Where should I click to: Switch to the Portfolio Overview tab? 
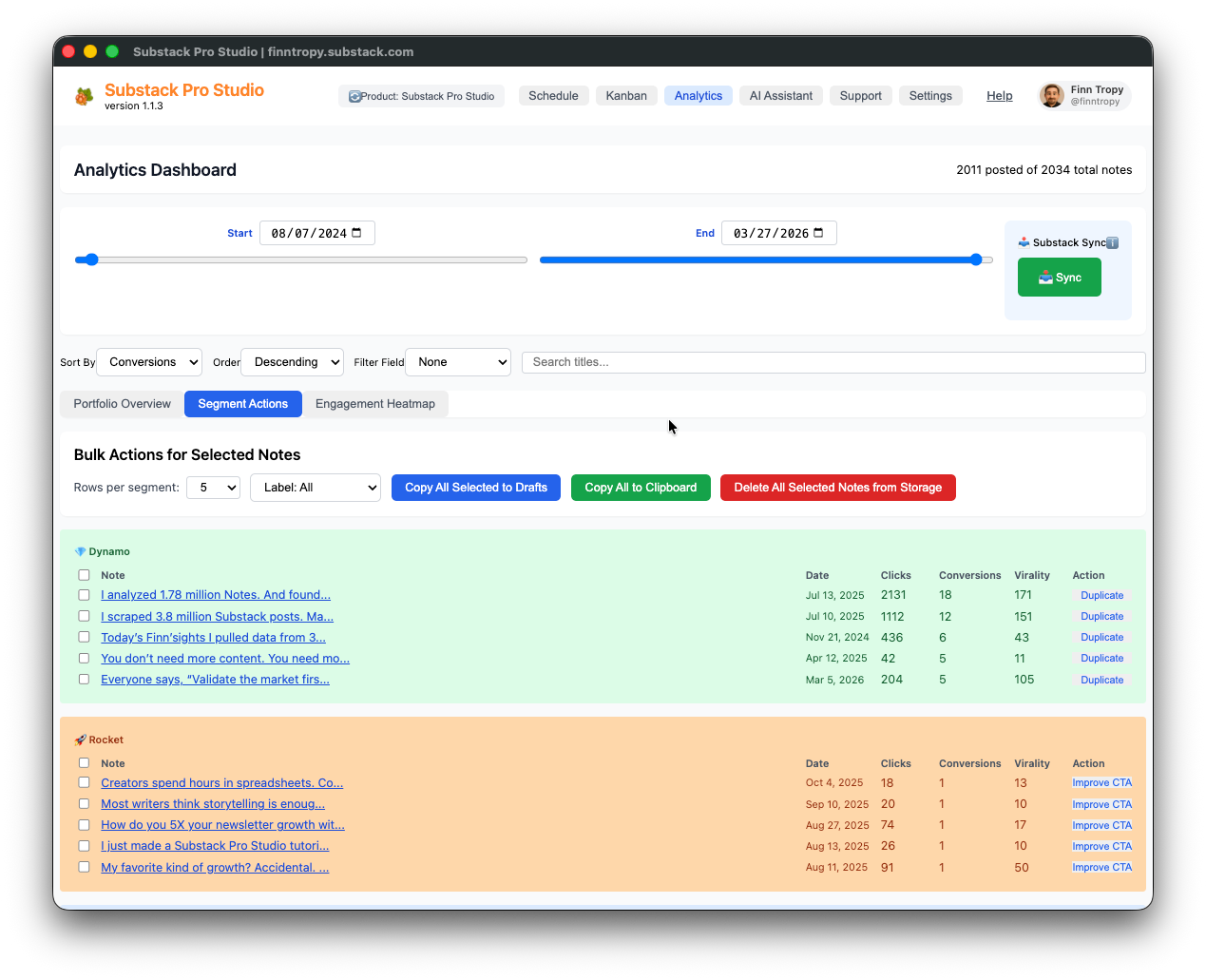click(x=123, y=404)
